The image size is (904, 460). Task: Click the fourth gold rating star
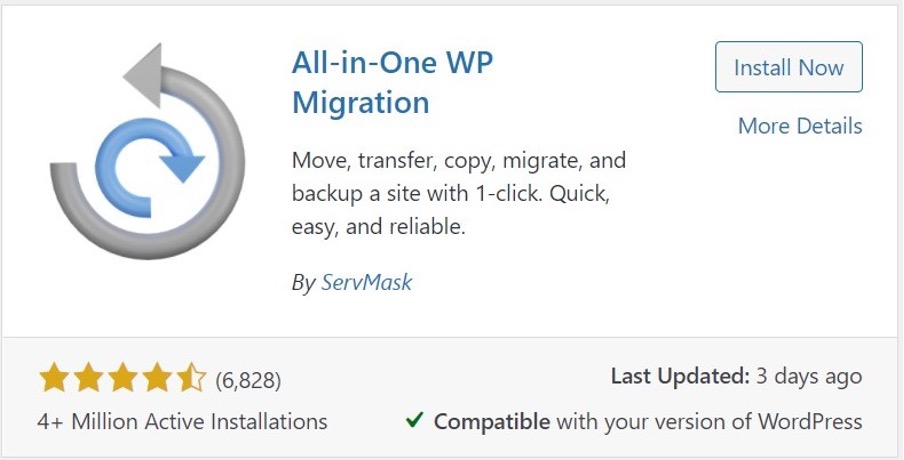click(155, 379)
